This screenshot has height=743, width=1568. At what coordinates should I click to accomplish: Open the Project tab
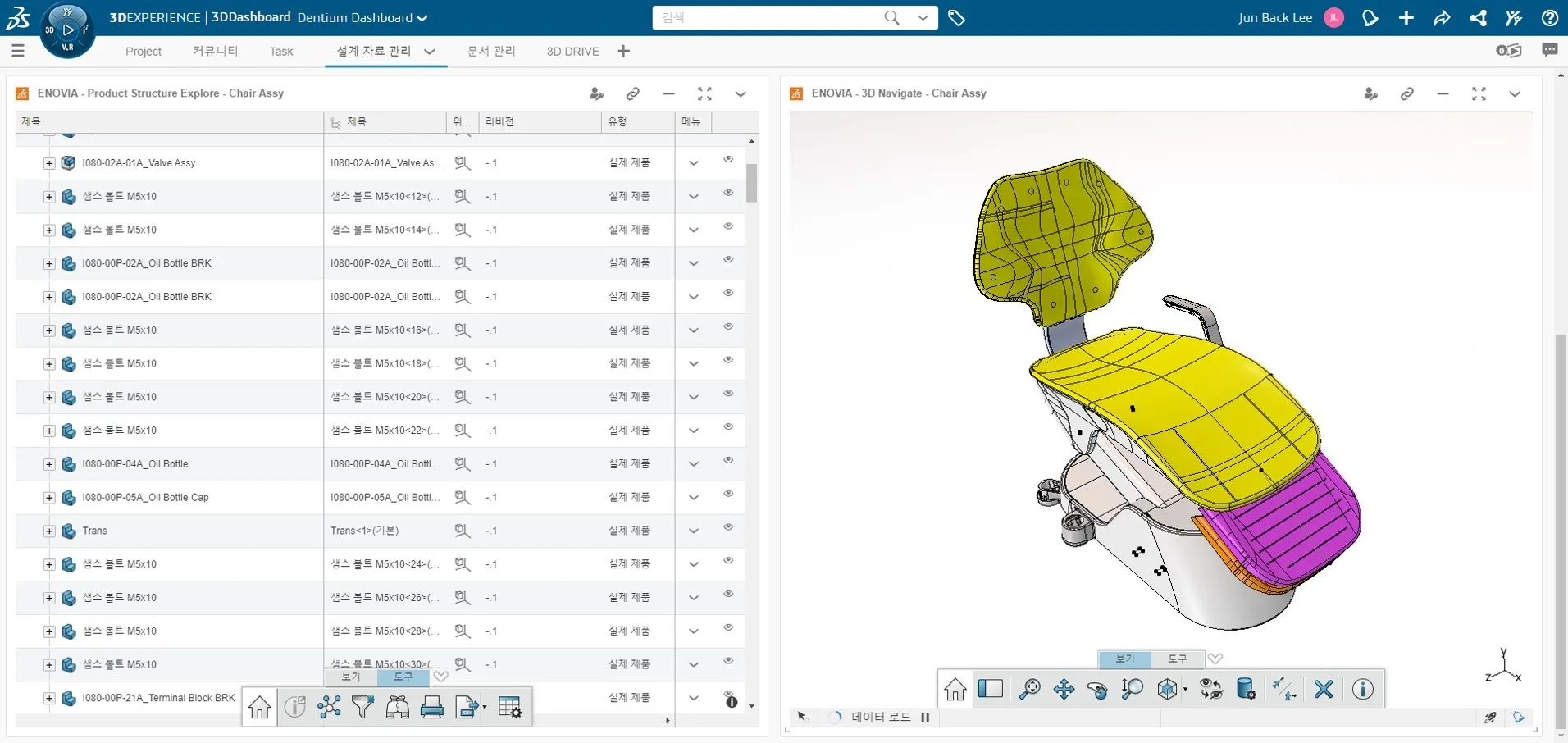pos(144,52)
